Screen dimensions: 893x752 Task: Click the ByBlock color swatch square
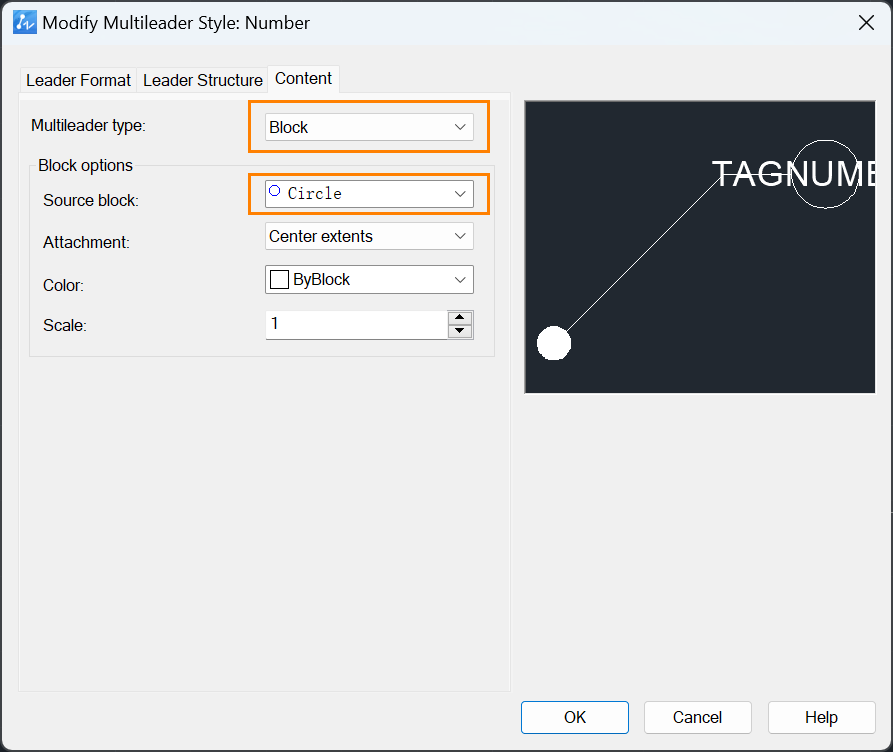point(279,280)
